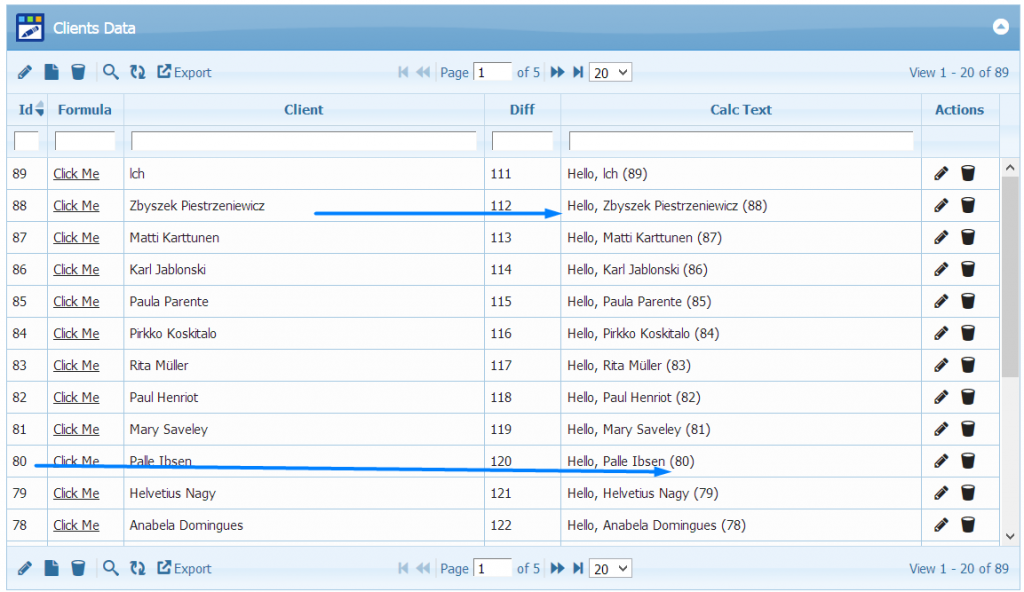Focus the Client column filter field
1024x592 pixels.
(303, 141)
